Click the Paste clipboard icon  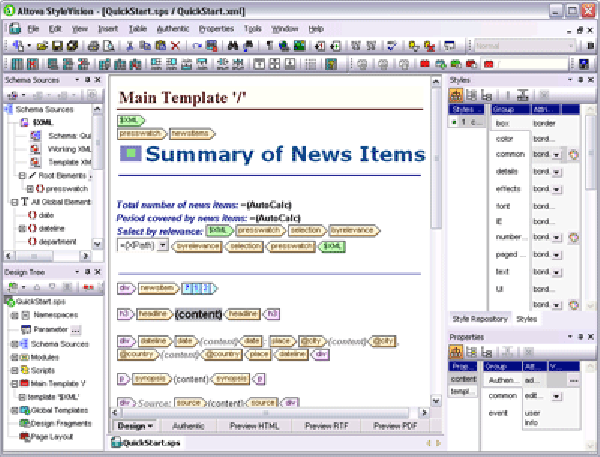(x=161, y=46)
